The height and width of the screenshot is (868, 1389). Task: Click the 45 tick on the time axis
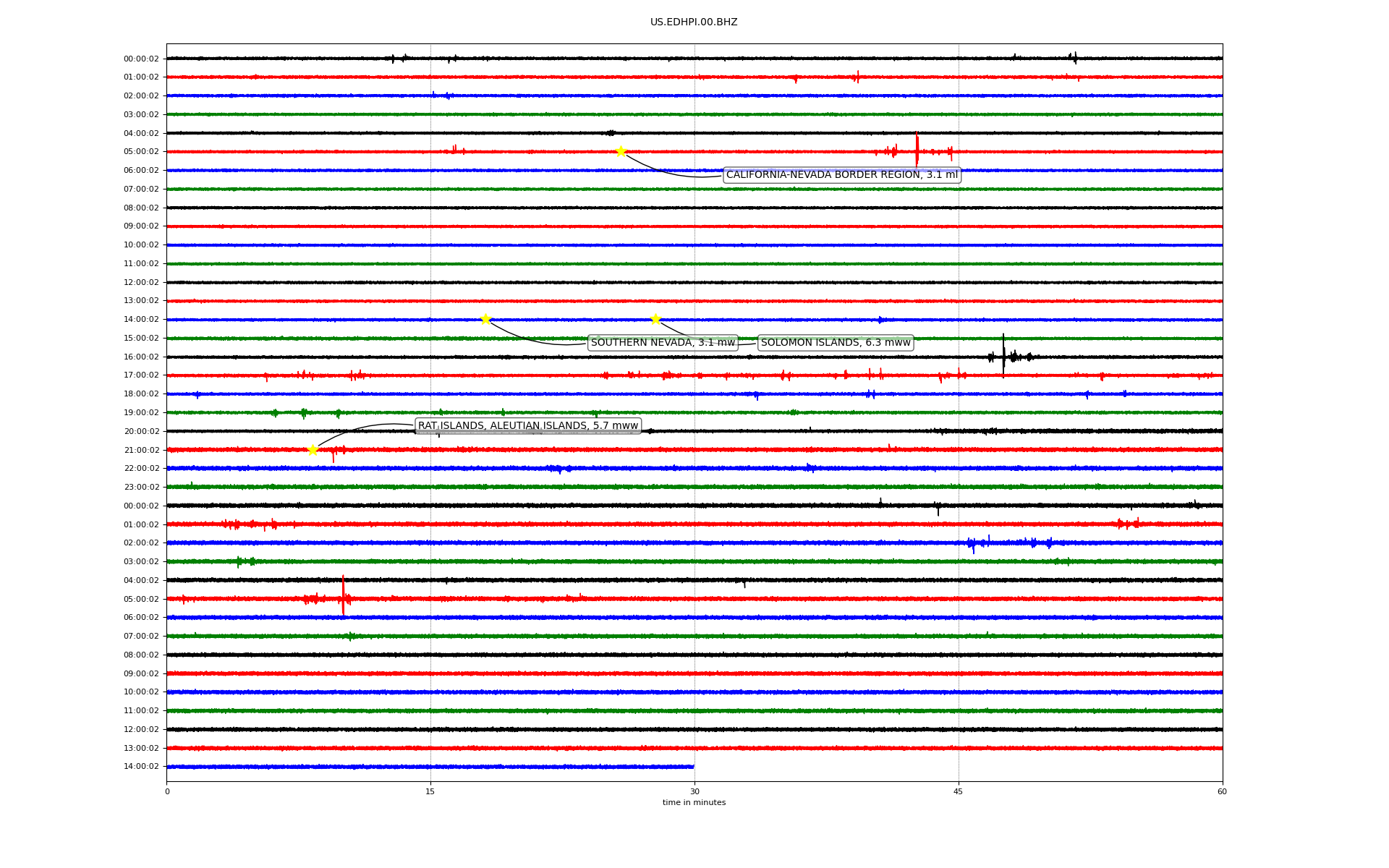click(x=959, y=791)
